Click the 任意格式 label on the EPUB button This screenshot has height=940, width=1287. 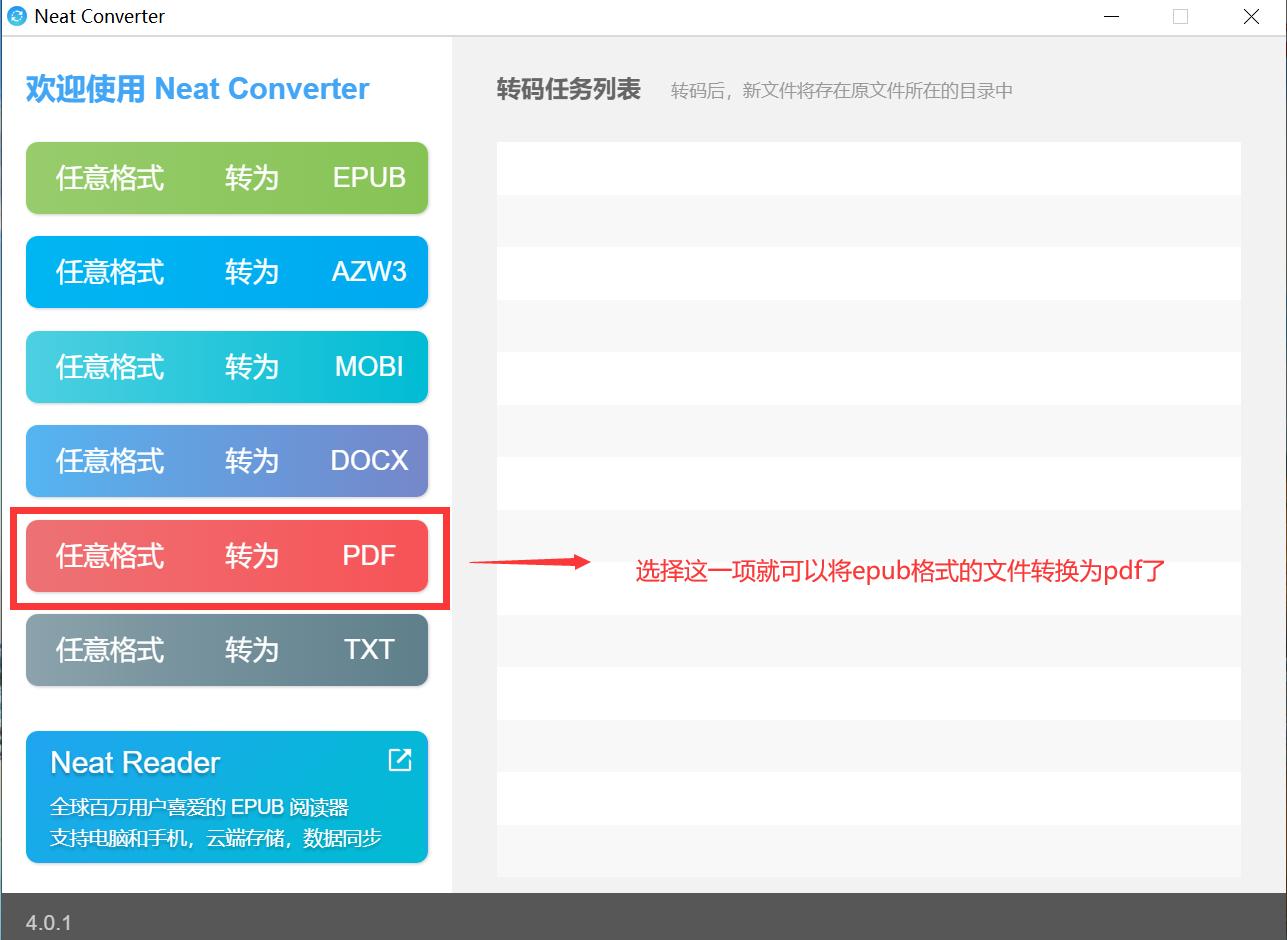pos(108,177)
